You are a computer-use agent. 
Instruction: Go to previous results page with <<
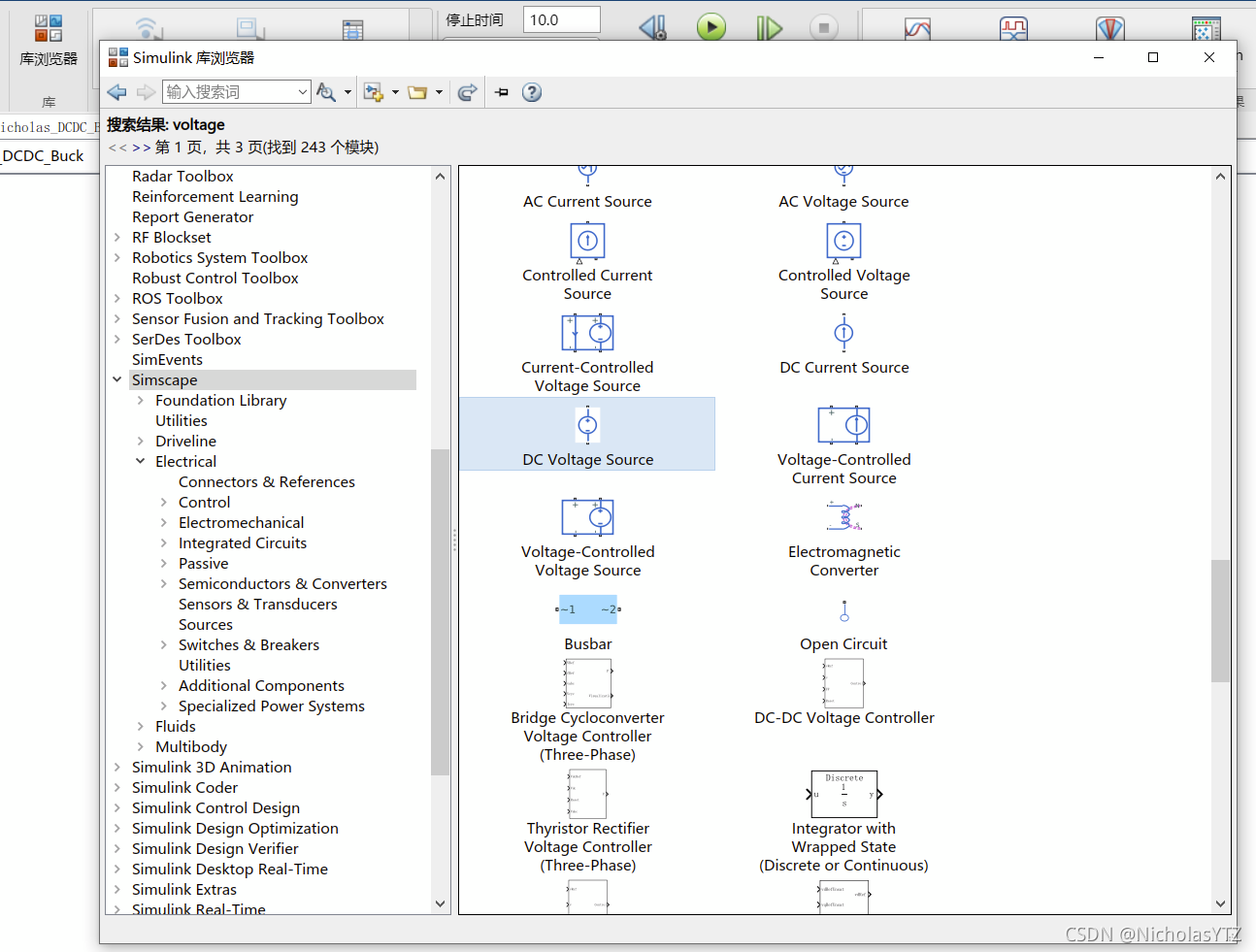(x=117, y=148)
